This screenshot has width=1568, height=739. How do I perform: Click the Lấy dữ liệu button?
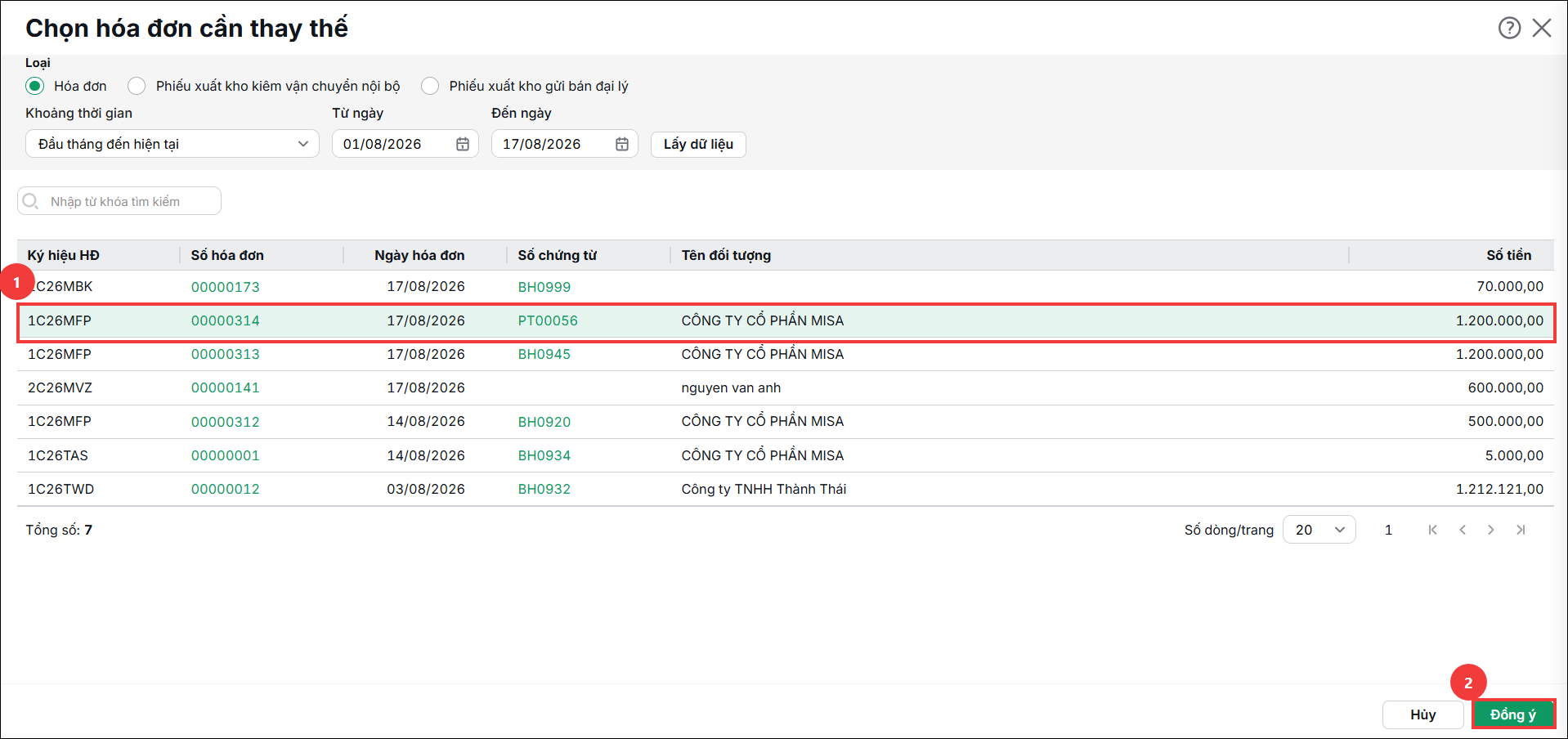[x=698, y=144]
